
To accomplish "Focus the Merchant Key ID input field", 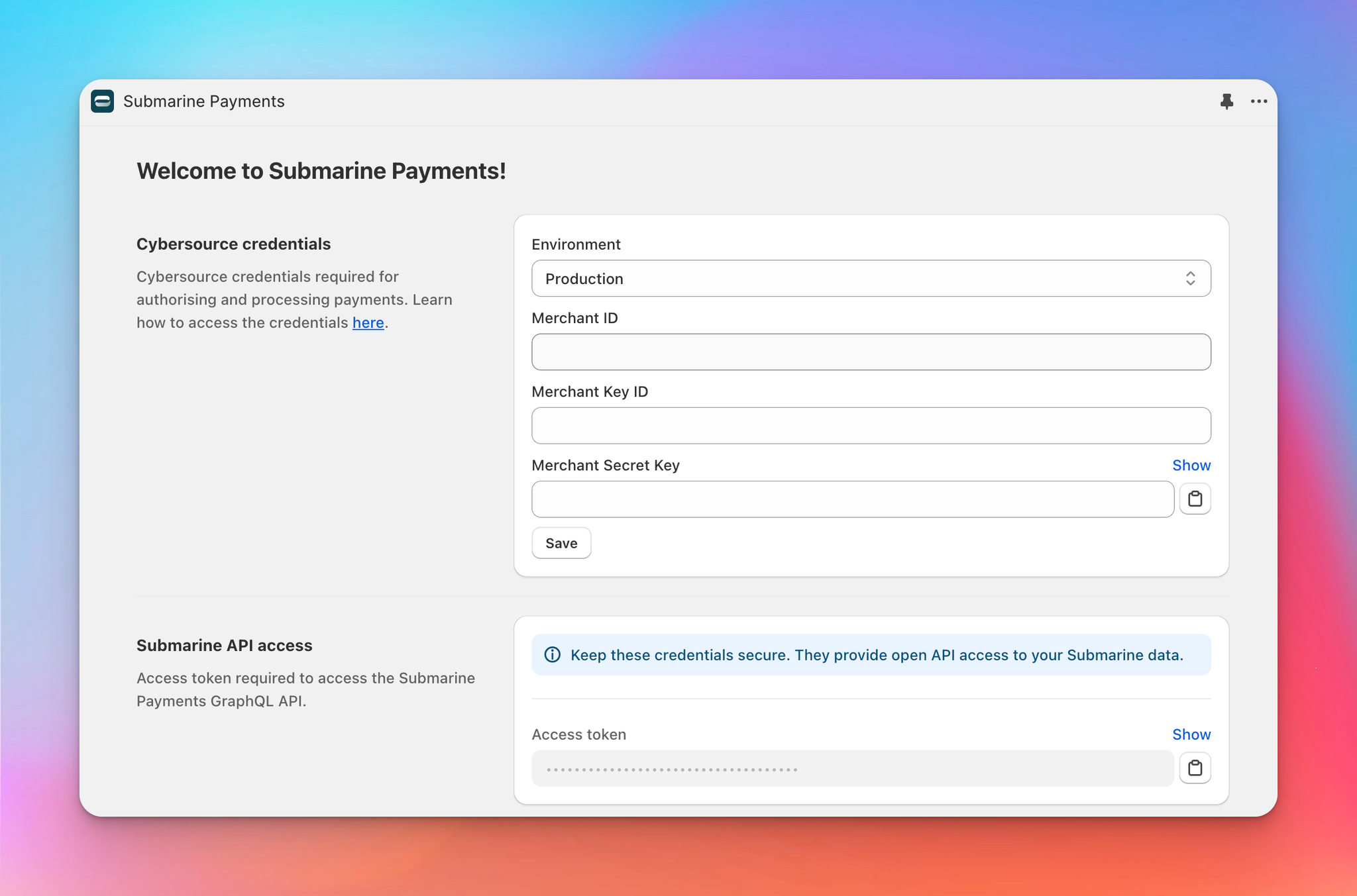I will [871, 426].
